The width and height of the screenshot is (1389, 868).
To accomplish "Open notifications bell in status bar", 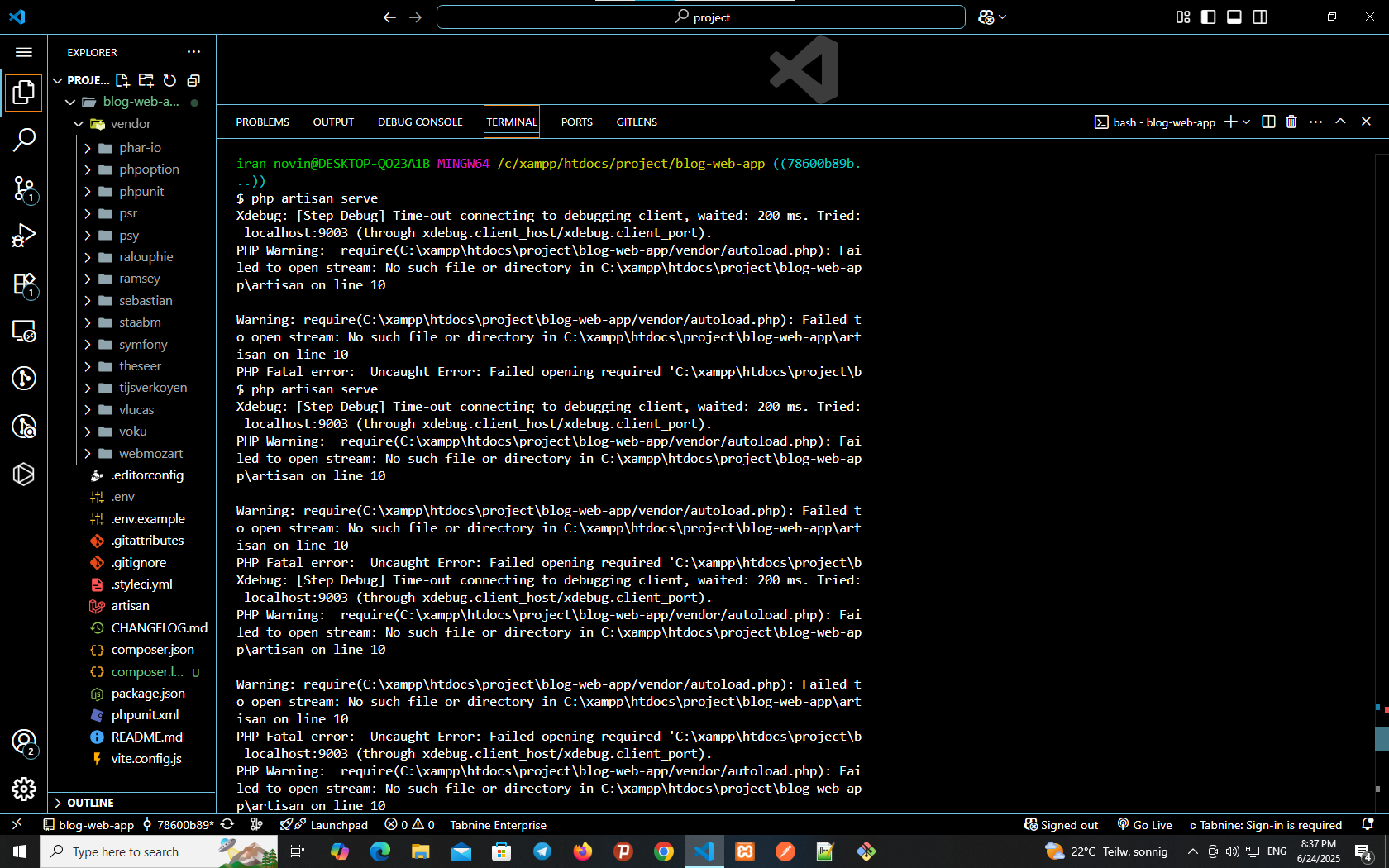I will pyautogui.click(x=1368, y=825).
